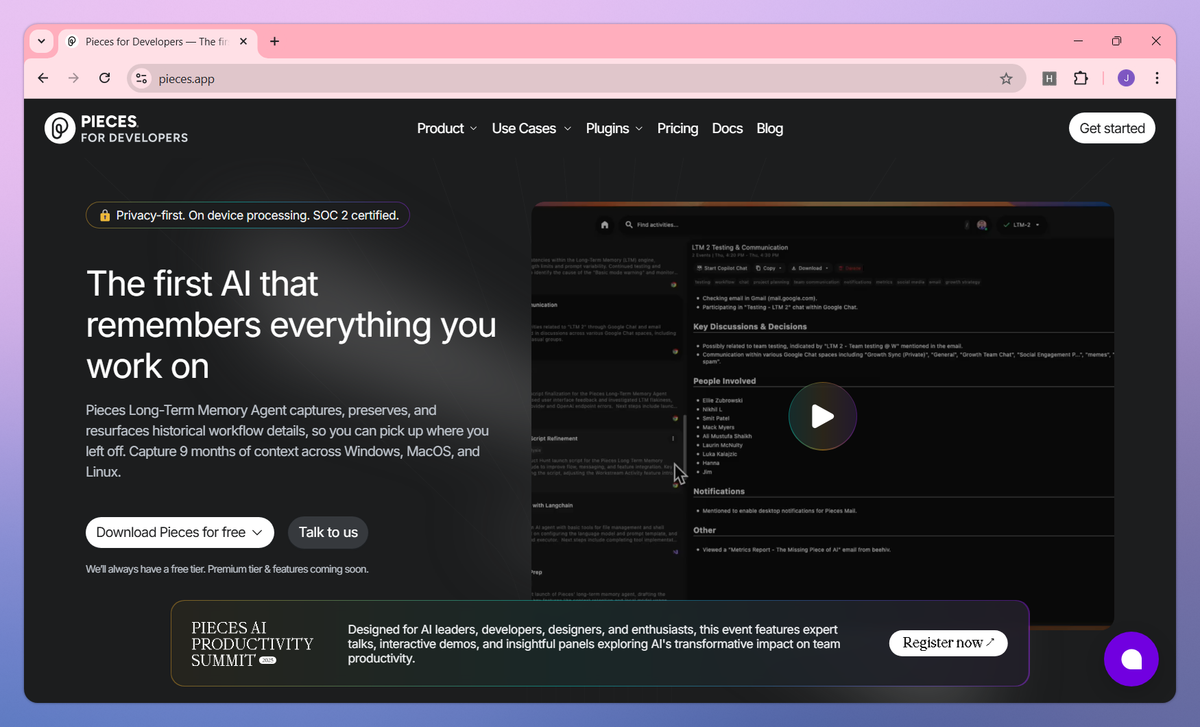Screen dimensions: 1200x727
Task: Click Register now for the summit
Action: (948, 643)
